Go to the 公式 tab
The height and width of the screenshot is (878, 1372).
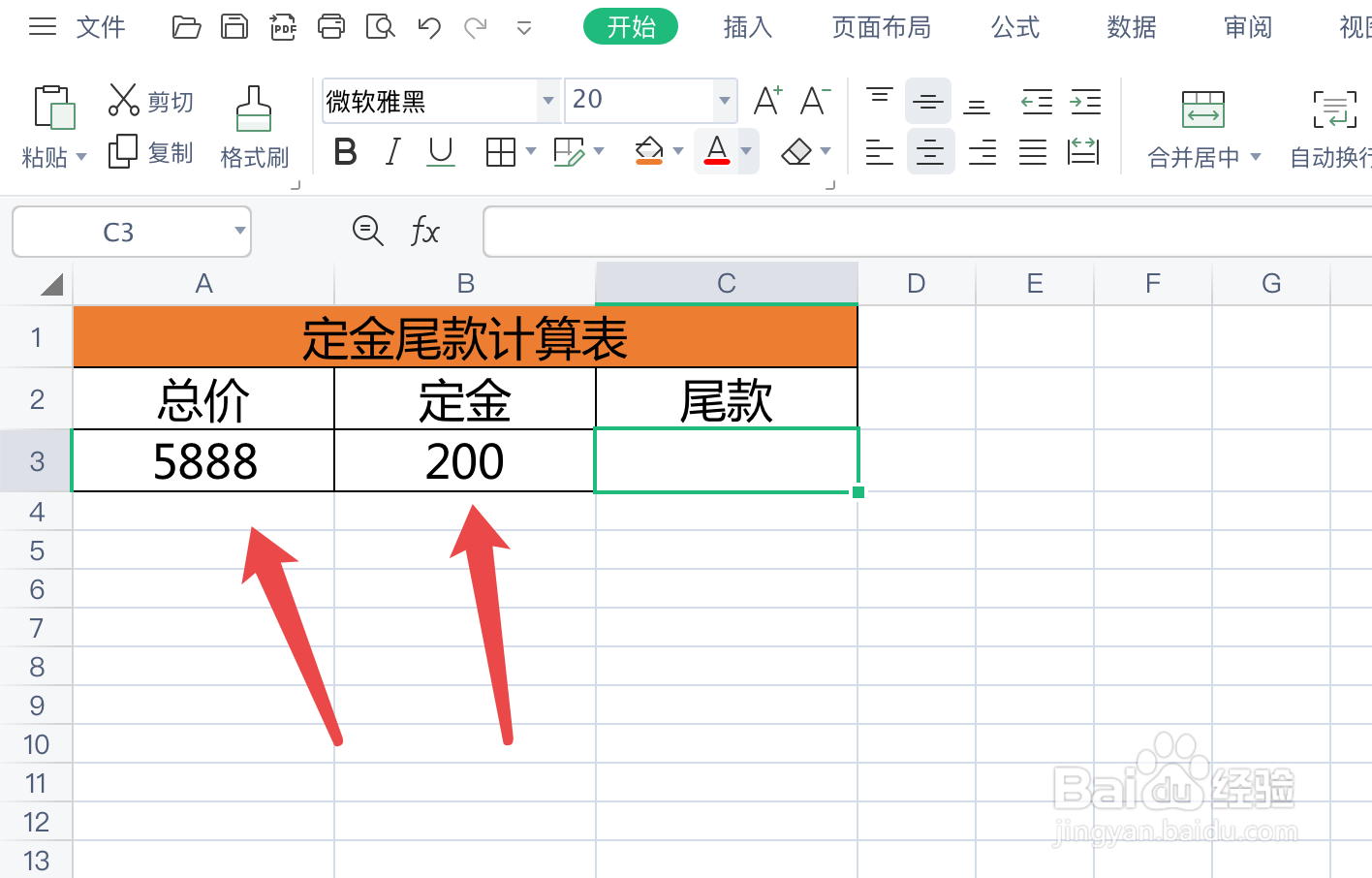coord(1015,27)
